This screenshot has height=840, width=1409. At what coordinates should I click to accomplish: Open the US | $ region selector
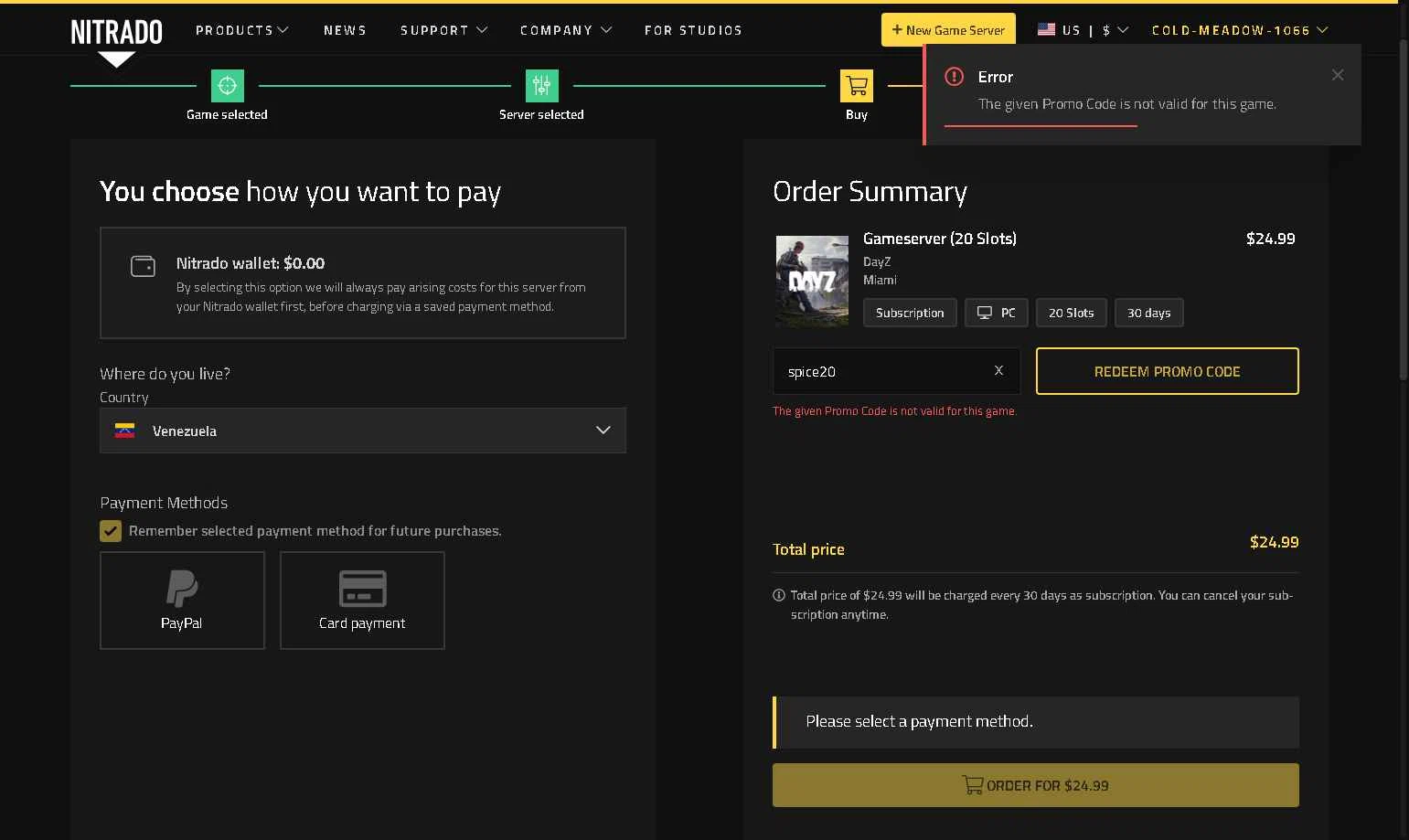click(x=1083, y=30)
